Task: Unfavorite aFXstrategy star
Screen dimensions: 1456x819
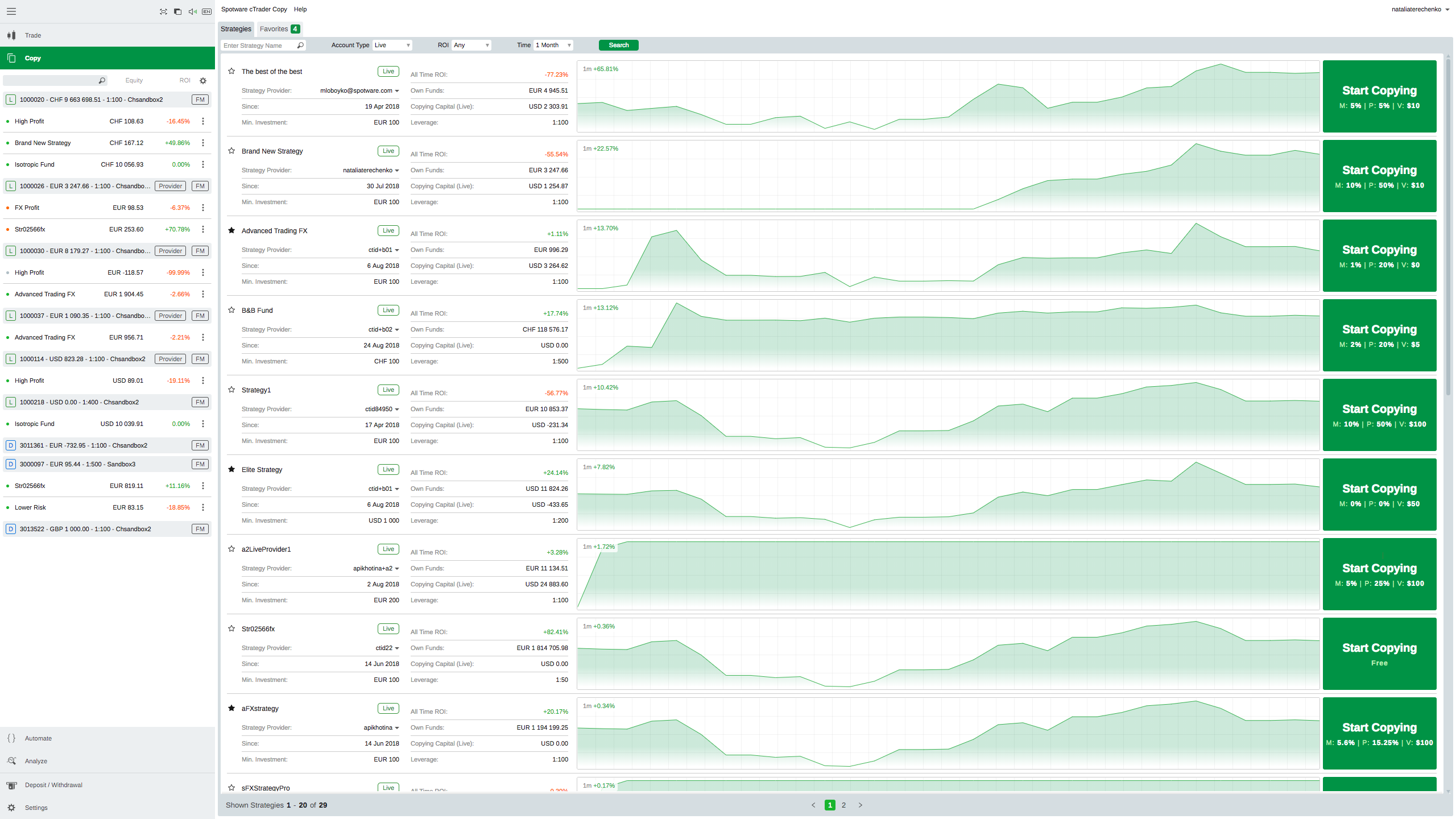Action: pos(231,708)
